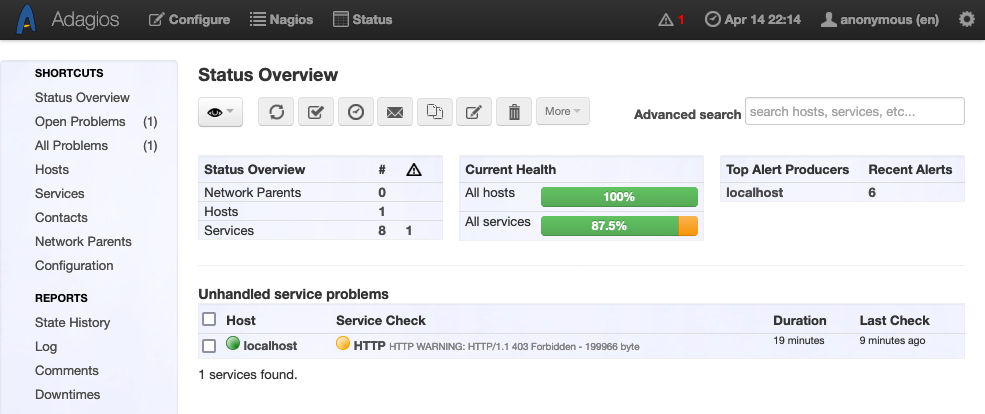Open the Nagios menu in the top bar
The height and width of the screenshot is (414, 985).
coord(281,20)
